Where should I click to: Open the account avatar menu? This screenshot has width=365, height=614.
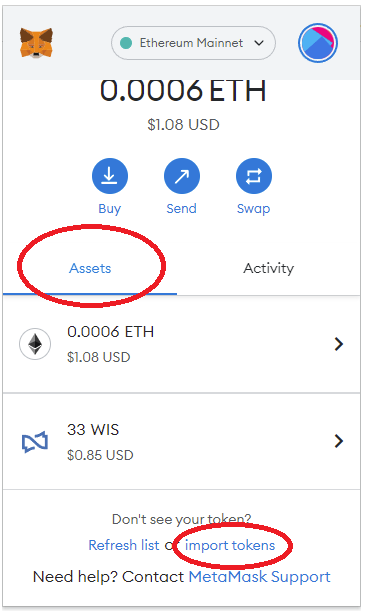point(318,43)
